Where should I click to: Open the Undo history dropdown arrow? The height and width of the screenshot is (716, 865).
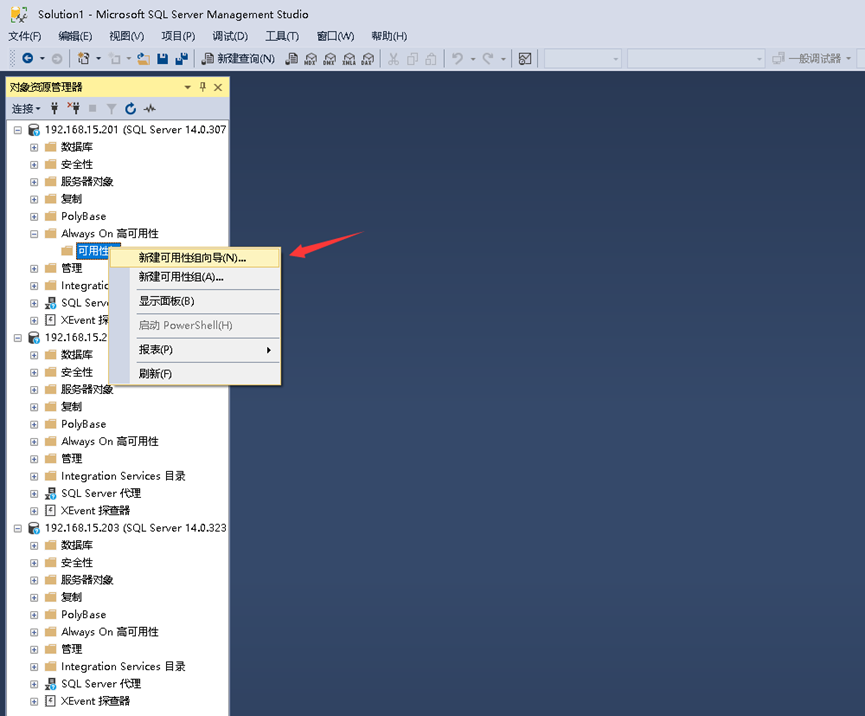point(473,58)
